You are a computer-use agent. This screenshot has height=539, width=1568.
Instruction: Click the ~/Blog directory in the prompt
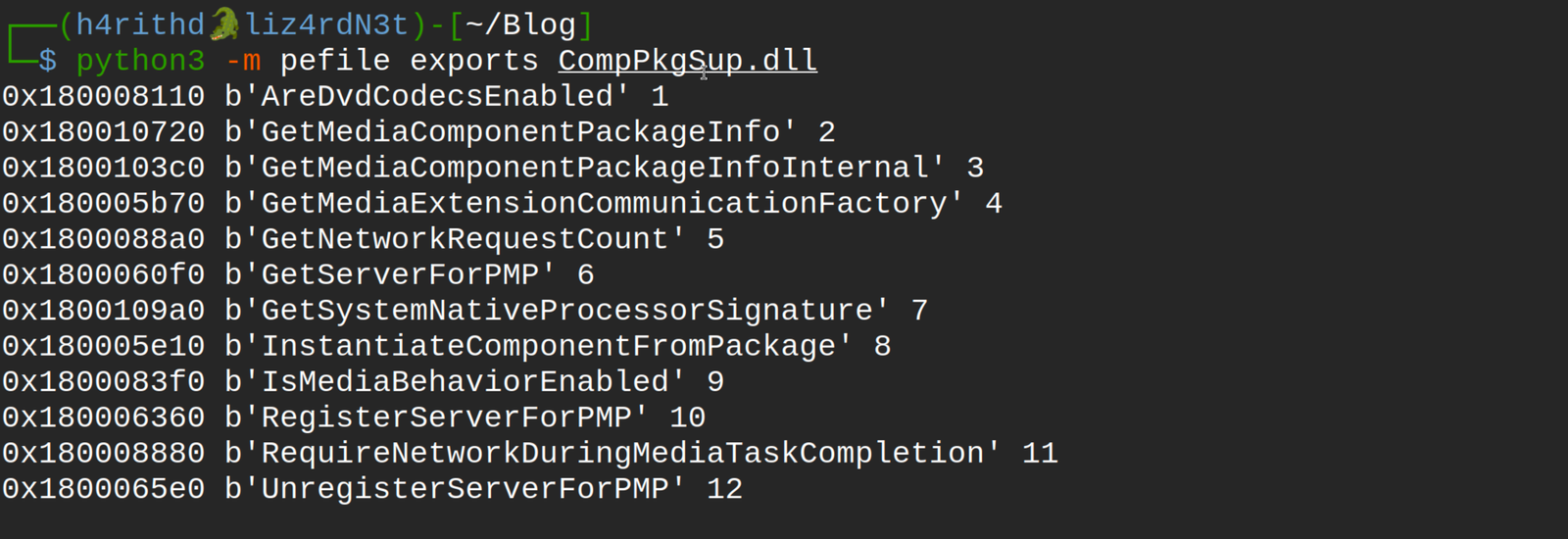pyautogui.click(x=520, y=24)
